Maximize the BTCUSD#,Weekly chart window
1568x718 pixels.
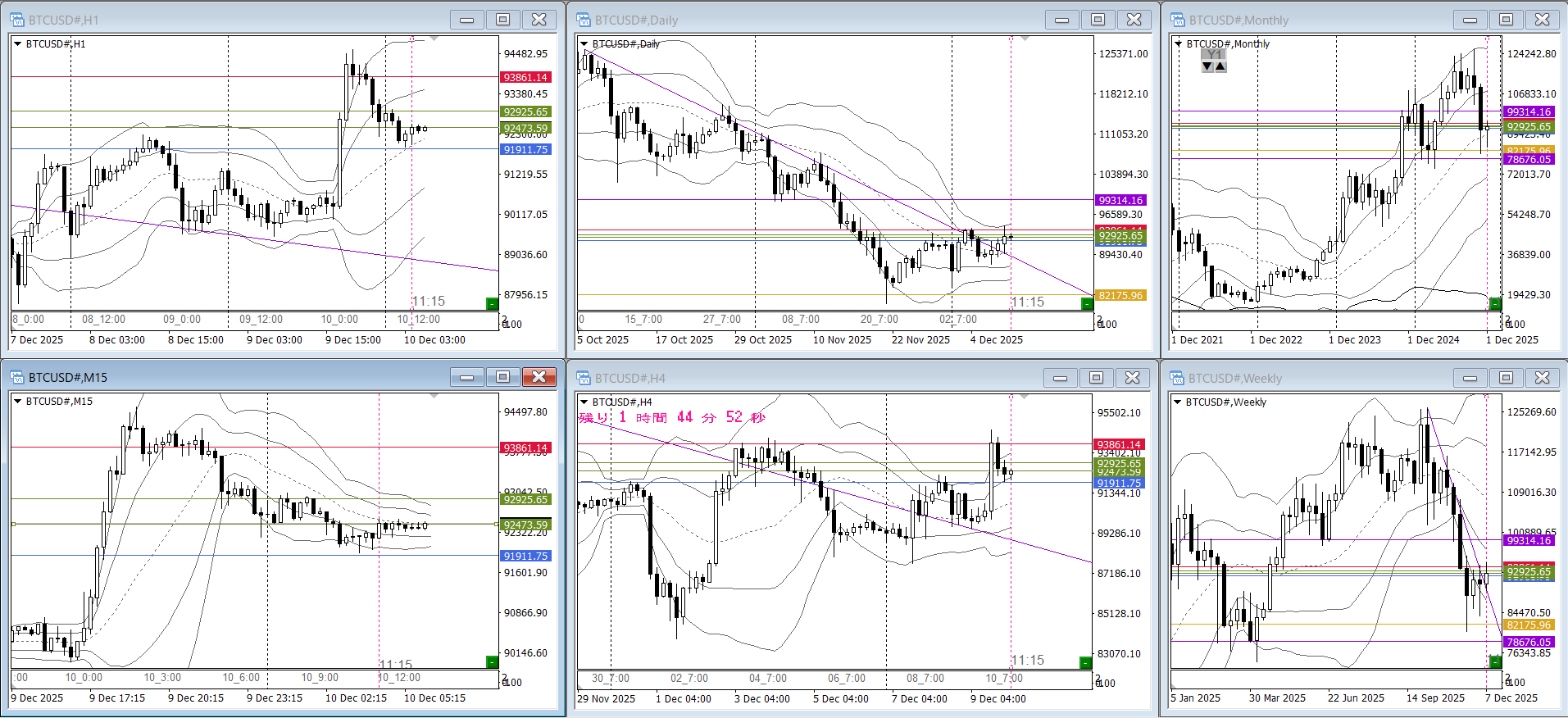[x=1506, y=378]
